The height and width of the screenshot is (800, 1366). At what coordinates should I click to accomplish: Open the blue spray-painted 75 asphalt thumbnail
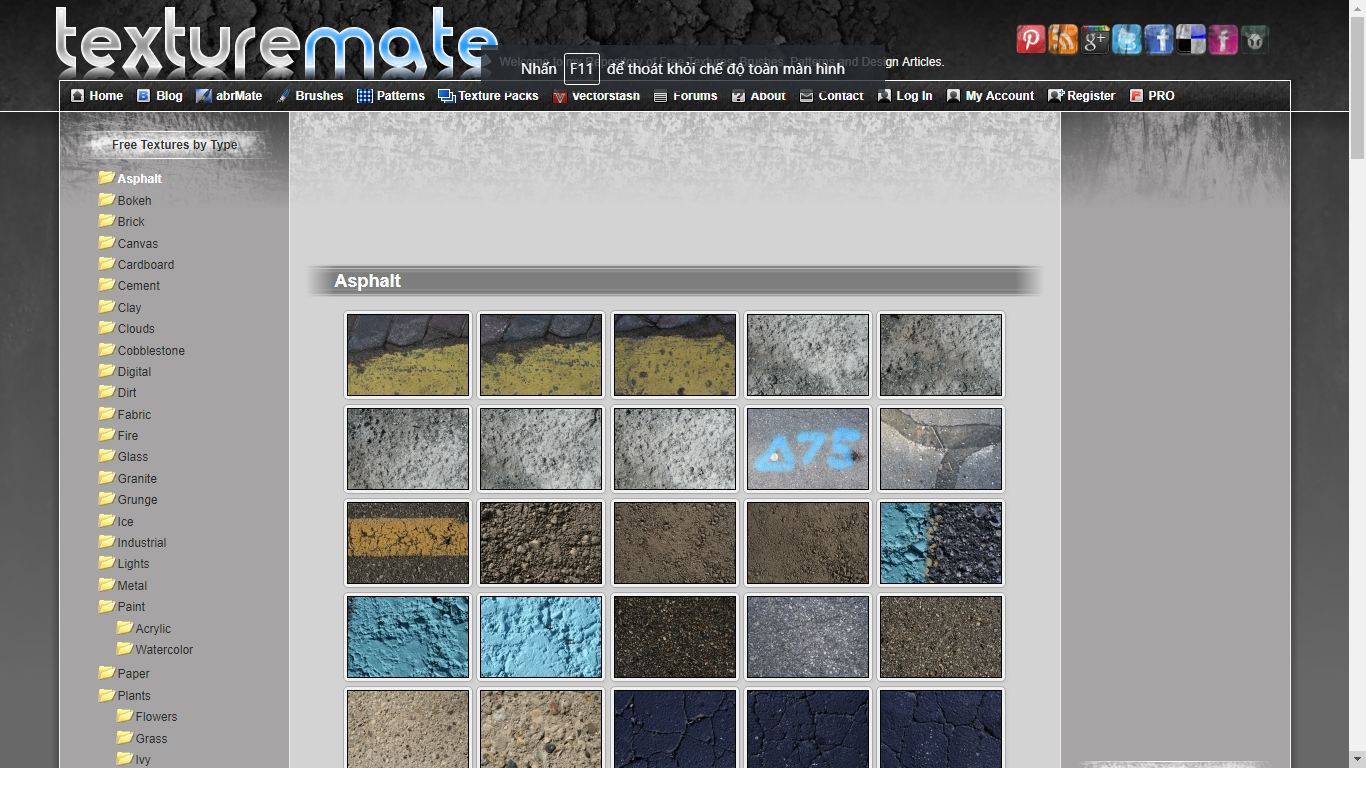[x=808, y=449]
